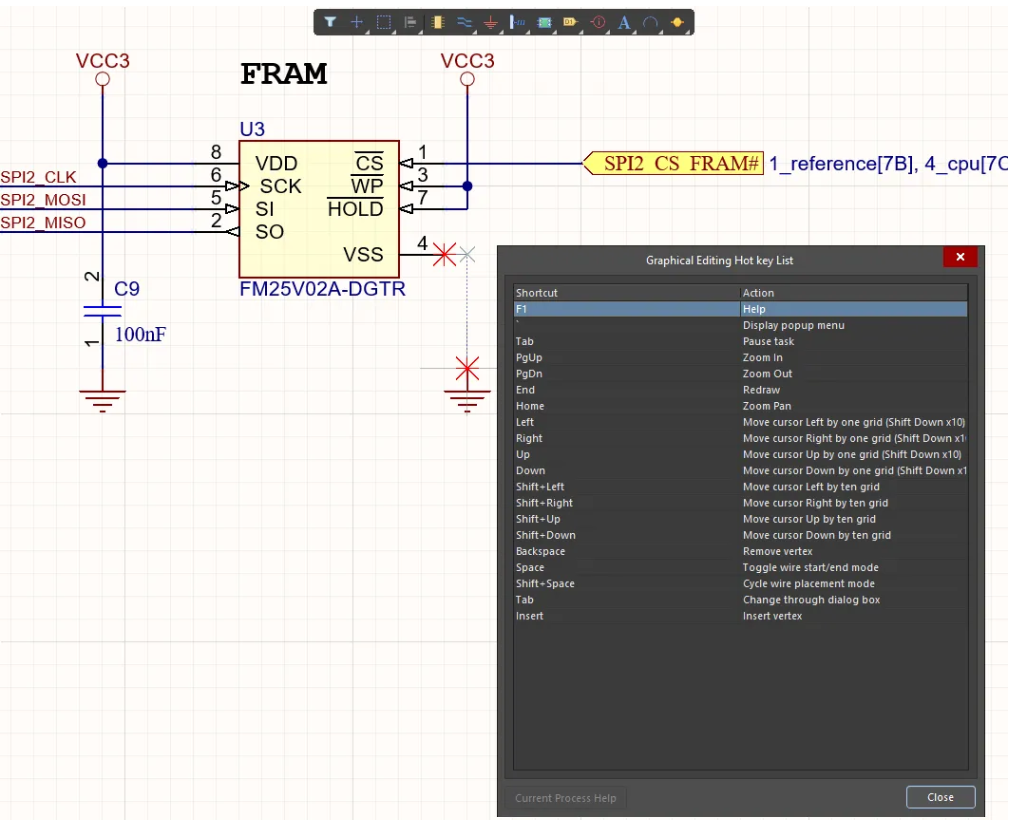
Task: Click the U3 component body
Action: (319, 209)
